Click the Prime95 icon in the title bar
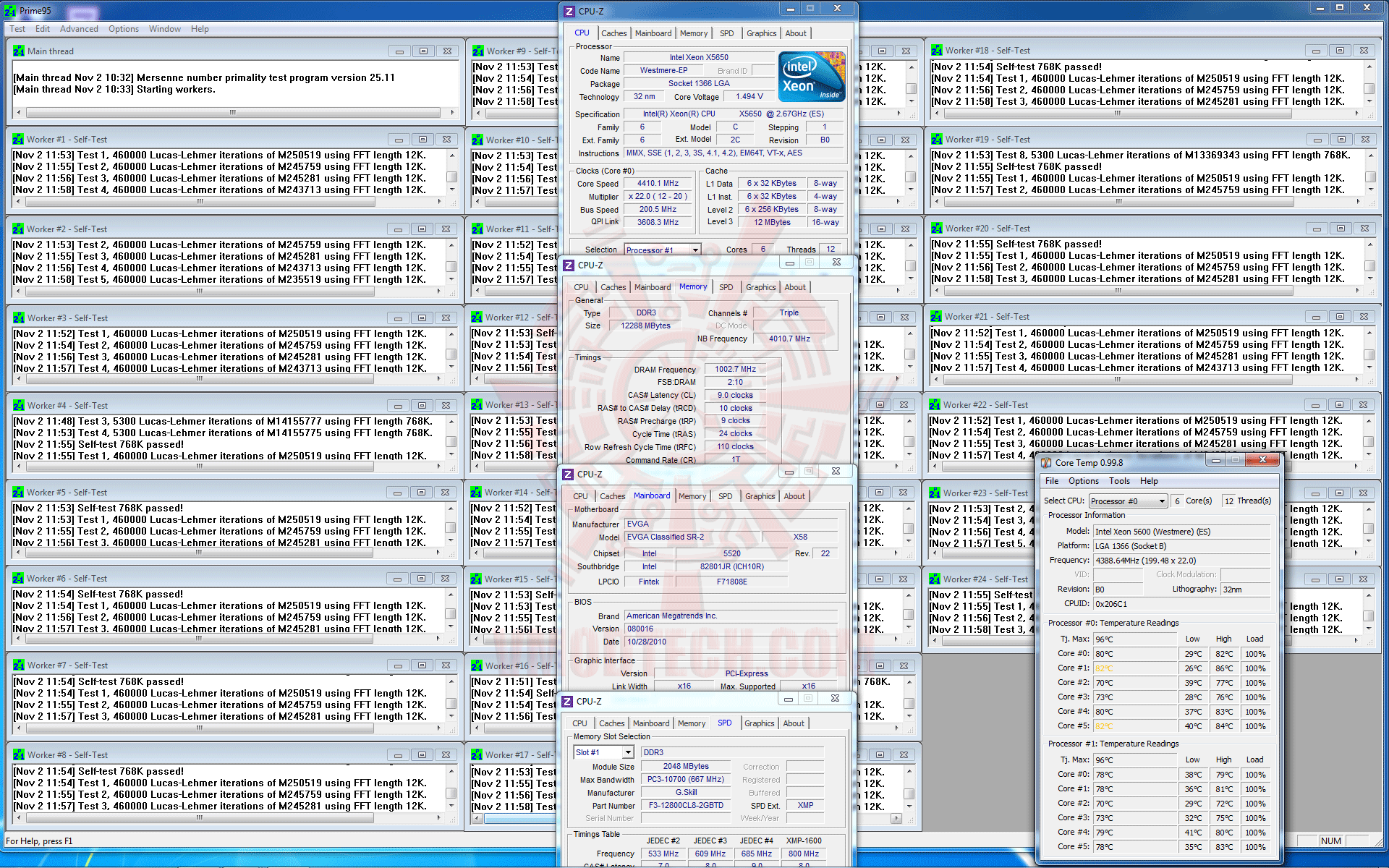 click(x=10, y=10)
